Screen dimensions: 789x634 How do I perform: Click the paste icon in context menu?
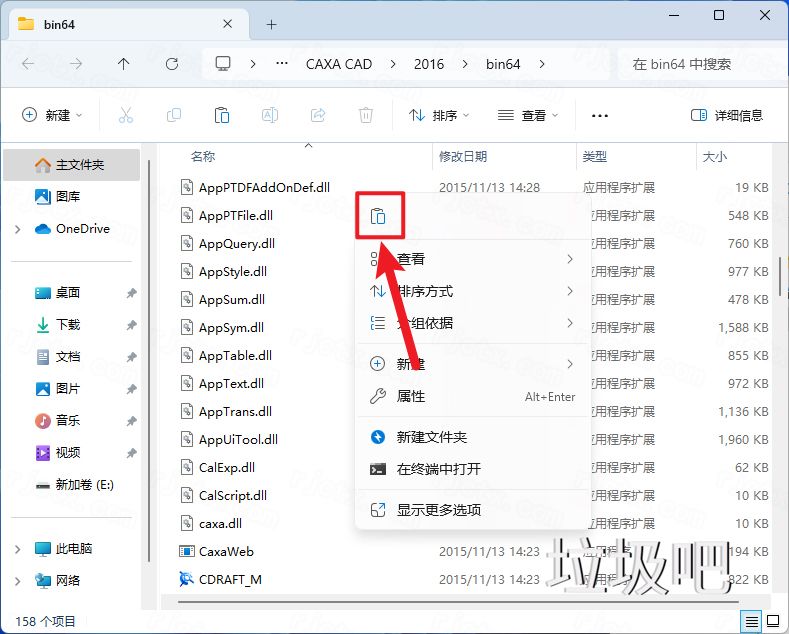(378, 216)
